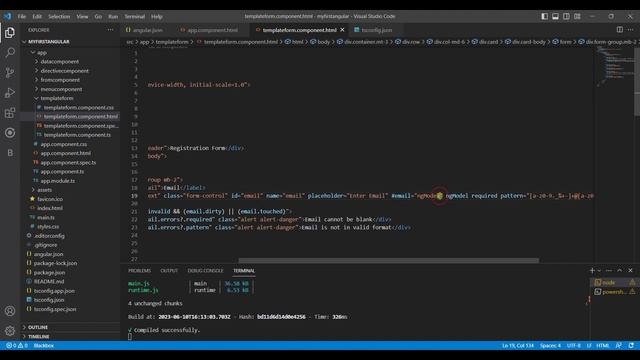Click the UTF-8 encoding status item
The height and width of the screenshot is (360, 640).
[x=573, y=346]
